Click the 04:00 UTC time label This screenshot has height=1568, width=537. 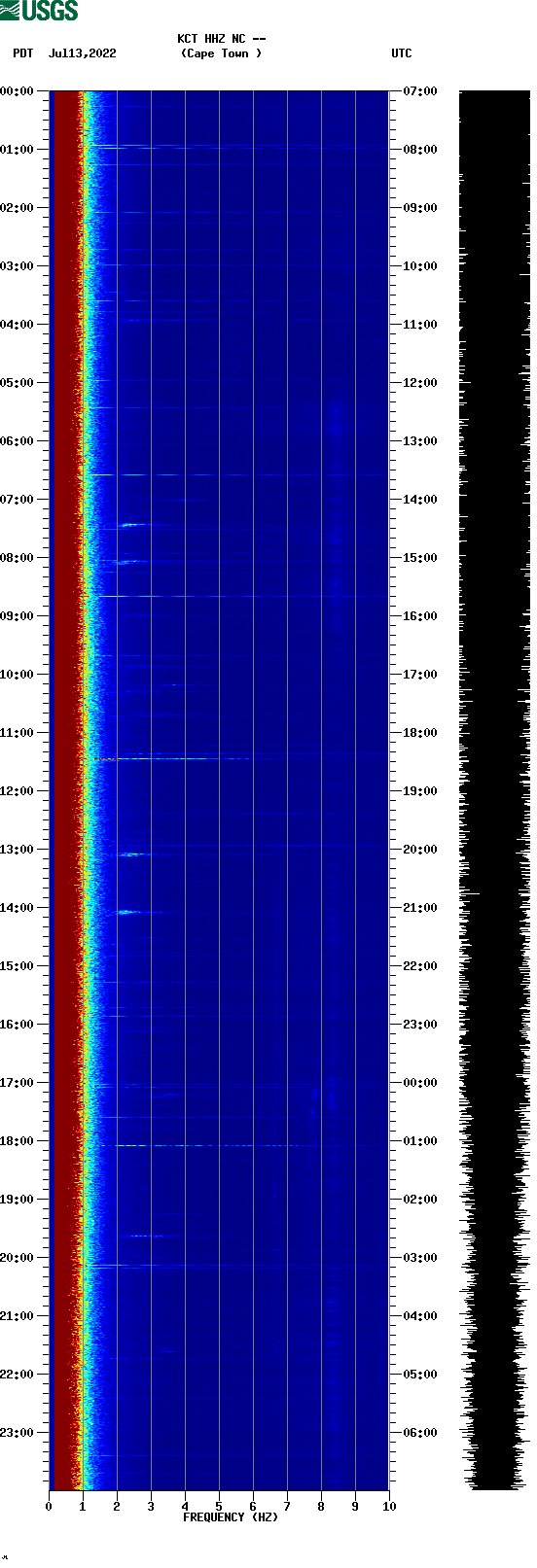tap(420, 1316)
